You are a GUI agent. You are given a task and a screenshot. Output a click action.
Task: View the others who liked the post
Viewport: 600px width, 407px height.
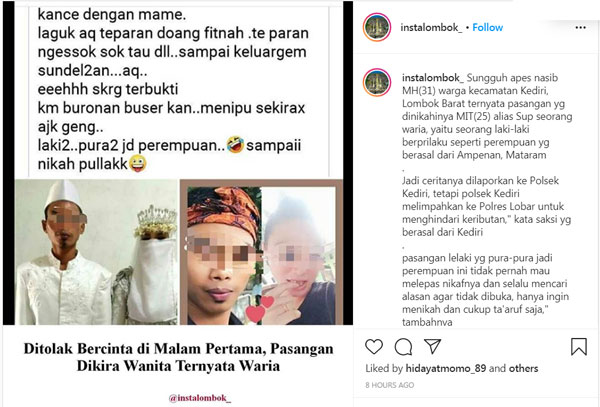(523, 368)
